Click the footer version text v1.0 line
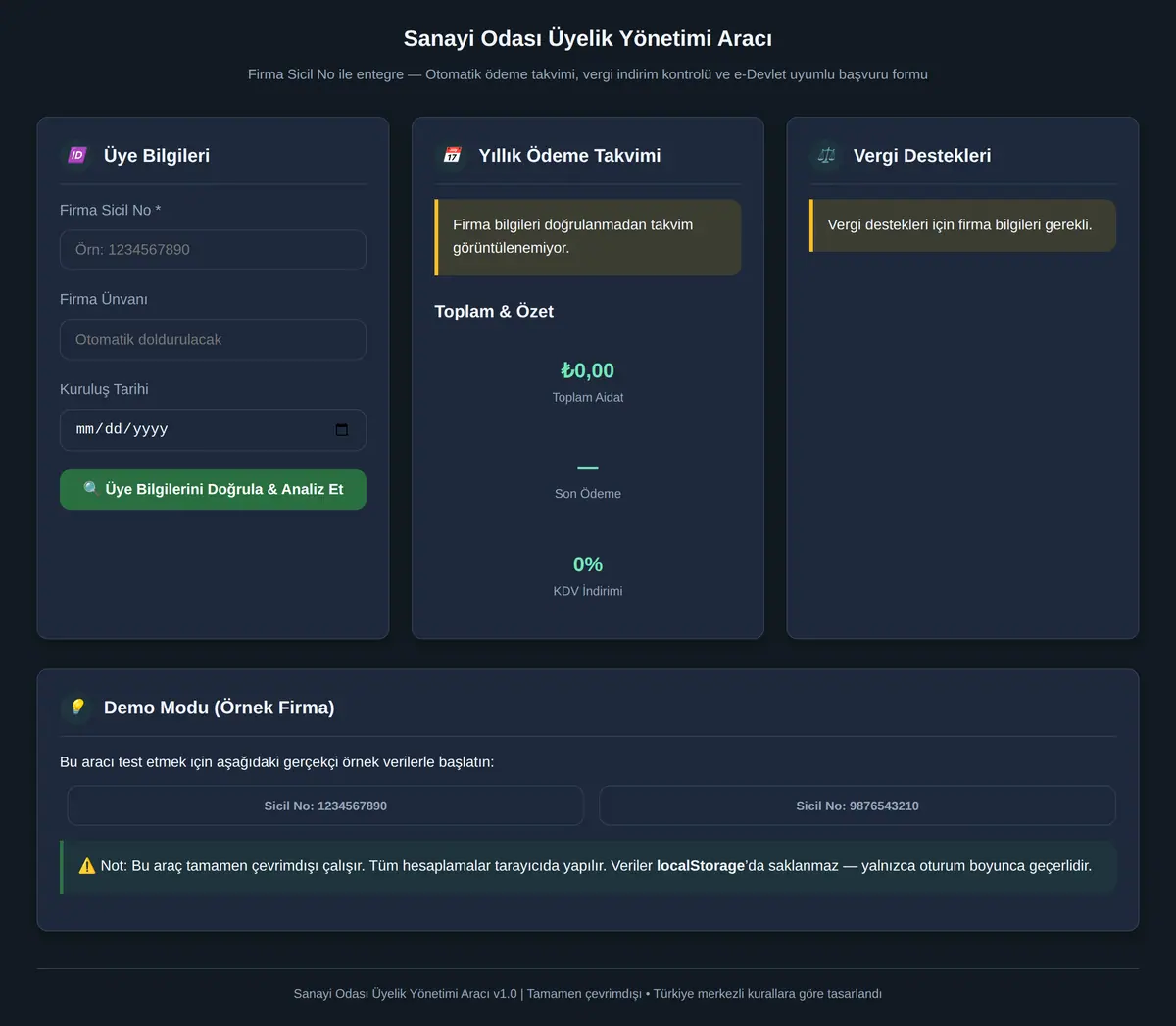 pyautogui.click(x=588, y=994)
